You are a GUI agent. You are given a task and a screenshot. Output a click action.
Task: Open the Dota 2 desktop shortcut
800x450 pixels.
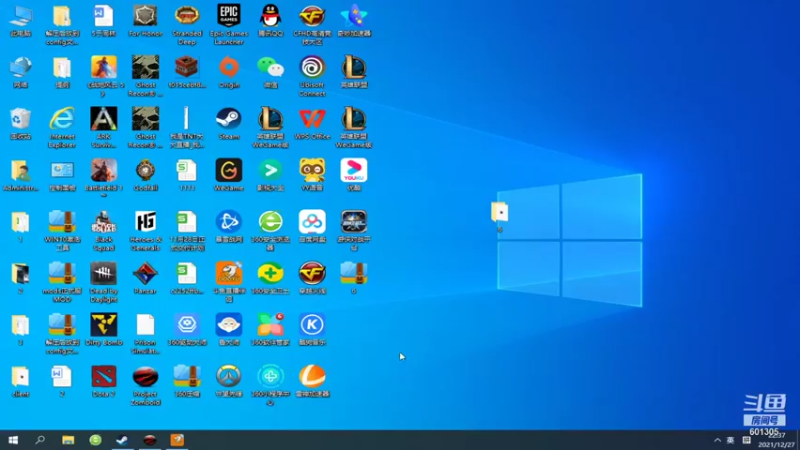(104, 382)
